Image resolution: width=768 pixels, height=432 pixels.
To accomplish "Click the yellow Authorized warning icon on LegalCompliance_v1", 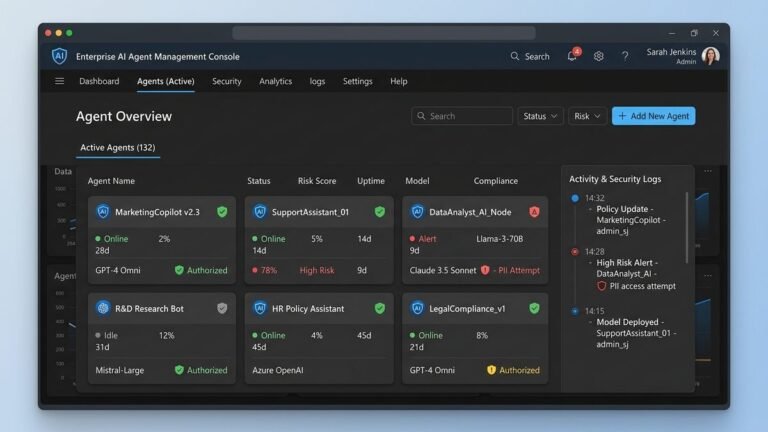I will pos(491,370).
